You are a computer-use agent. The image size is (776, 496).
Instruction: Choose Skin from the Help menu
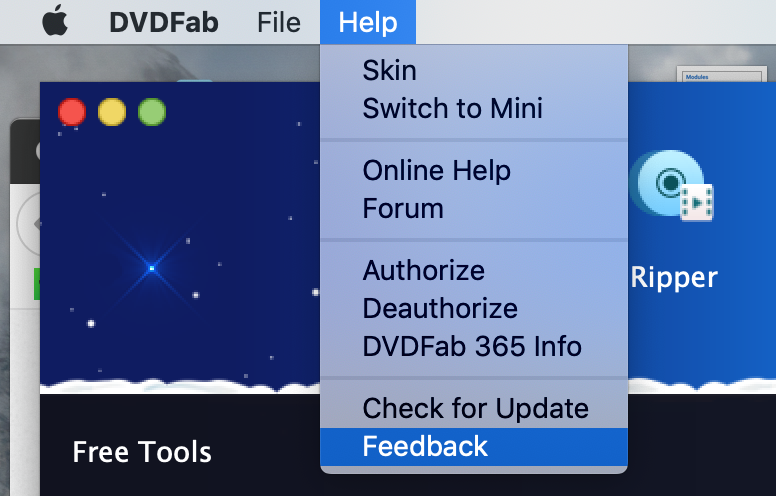474,70
